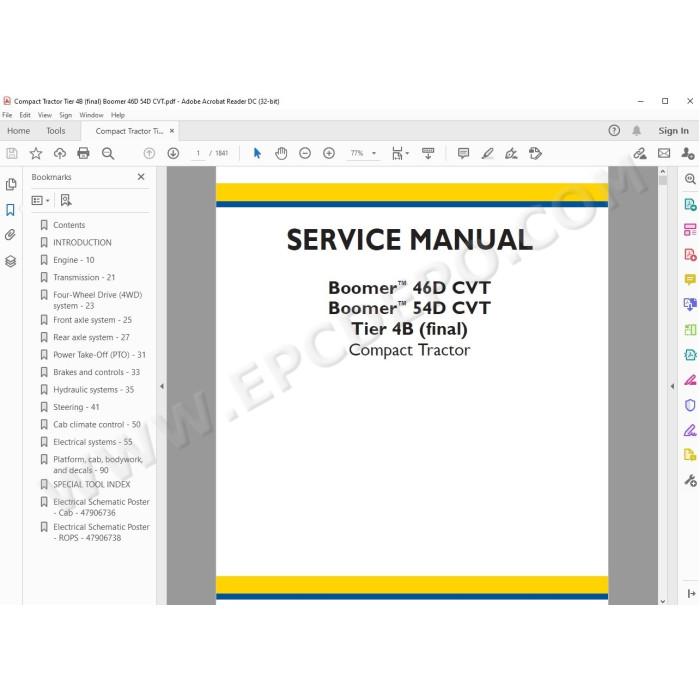Zoom in with plus icon

tap(329, 154)
